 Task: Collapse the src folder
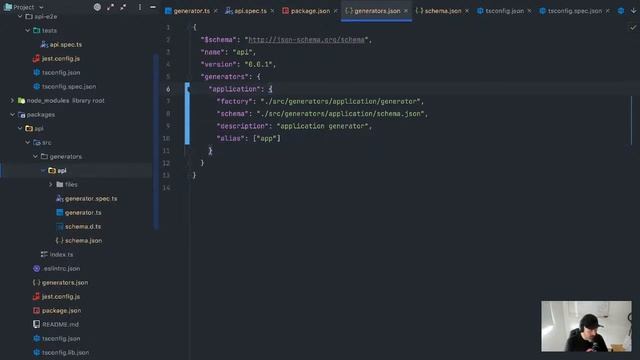(27, 142)
